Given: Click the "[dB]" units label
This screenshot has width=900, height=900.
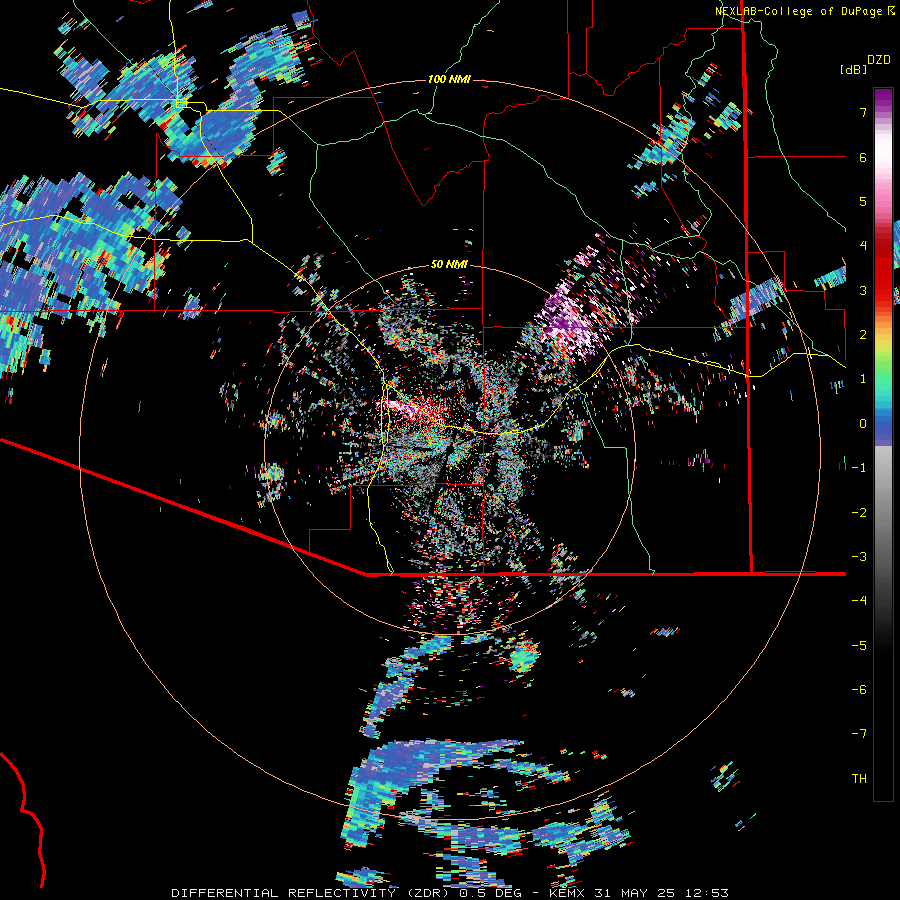Looking at the screenshot, I should coord(852,69).
